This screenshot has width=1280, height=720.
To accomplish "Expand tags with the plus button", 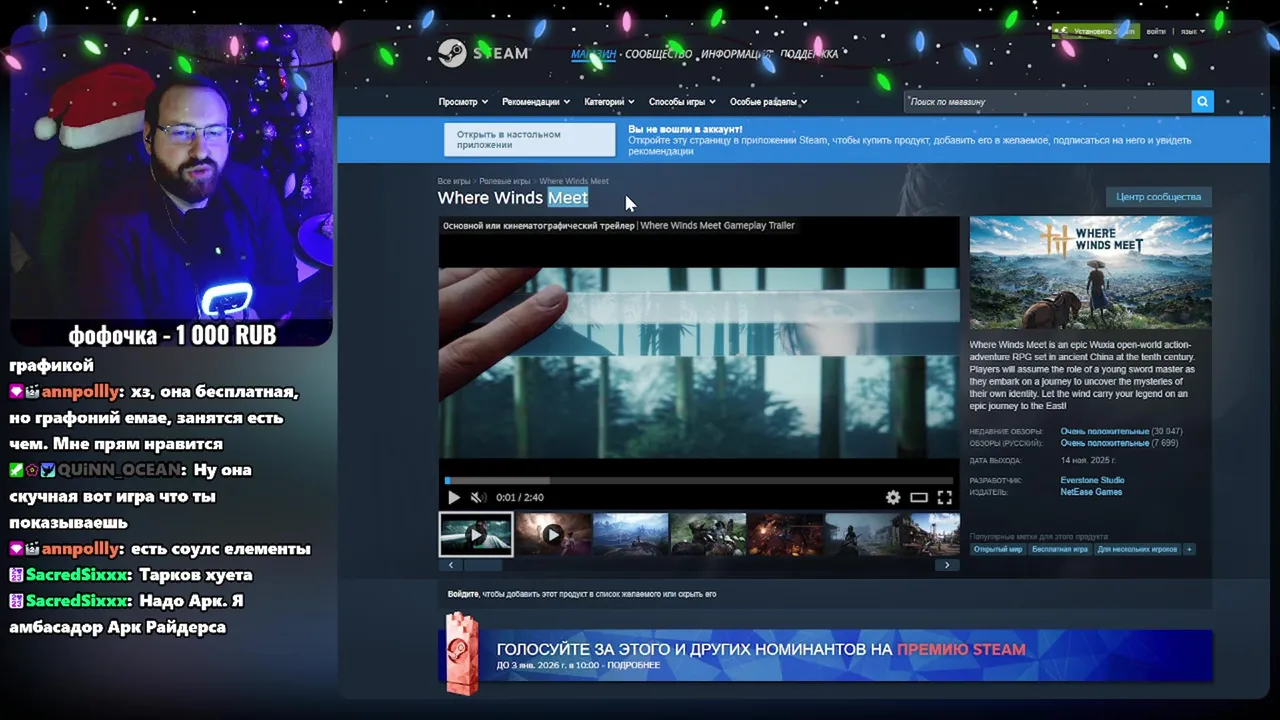I will 1189,549.
